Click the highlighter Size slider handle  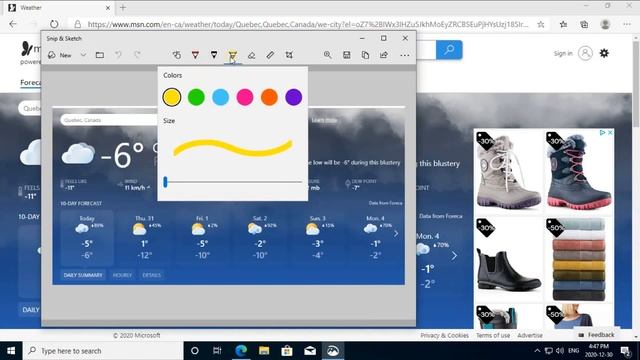165,182
